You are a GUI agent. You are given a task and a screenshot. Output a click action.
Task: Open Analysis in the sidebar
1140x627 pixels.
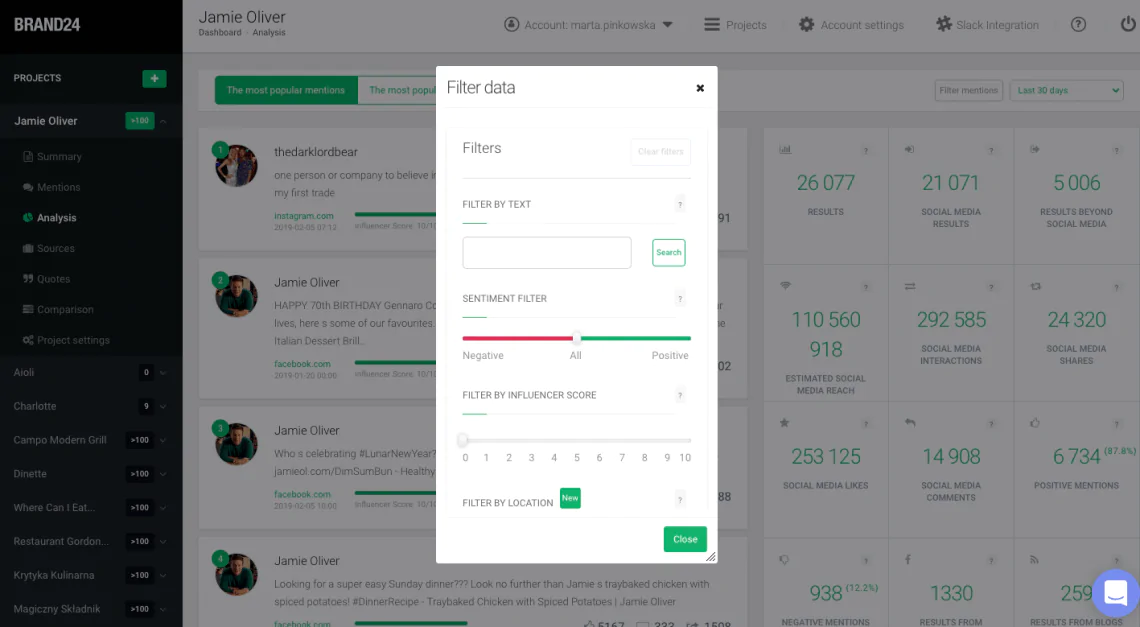(56, 217)
